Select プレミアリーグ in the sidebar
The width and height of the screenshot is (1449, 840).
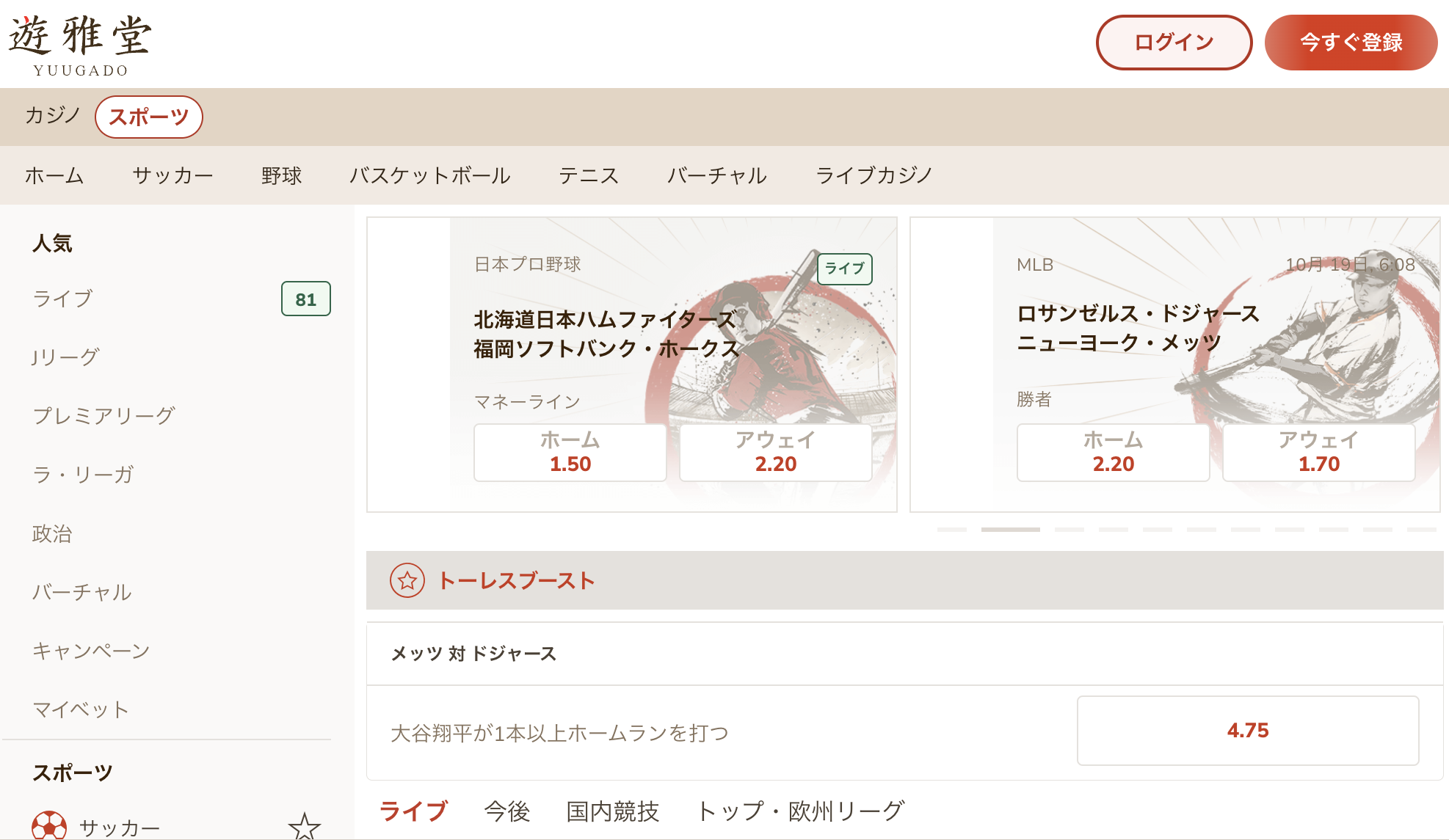(103, 416)
